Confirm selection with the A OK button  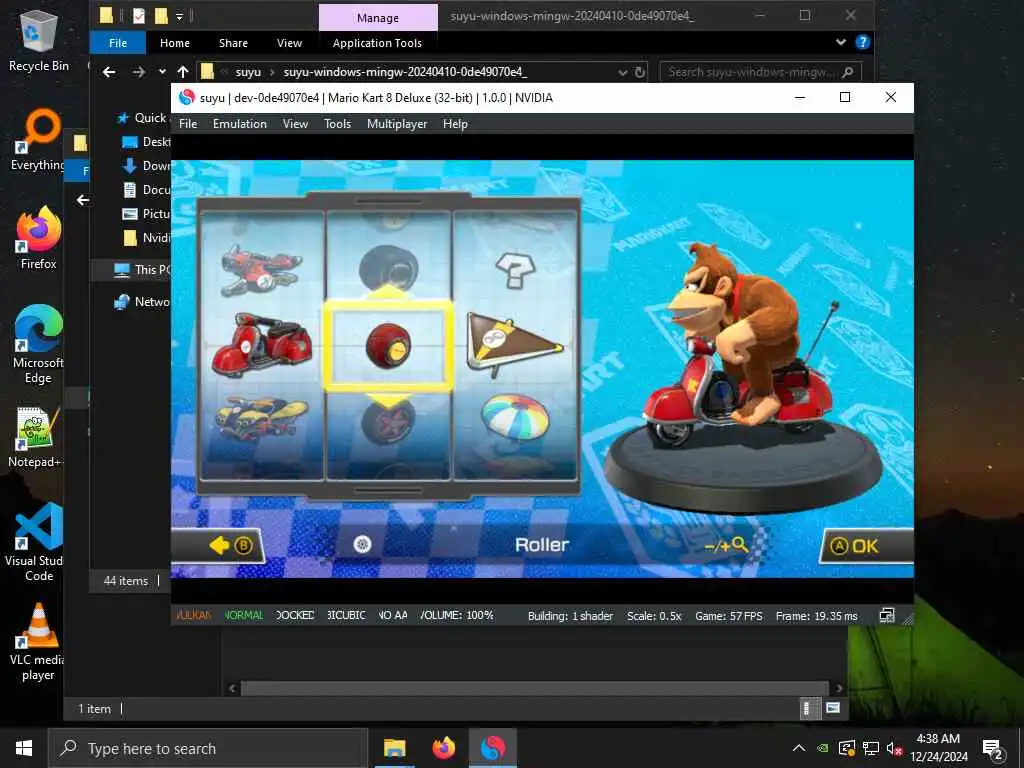[866, 545]
